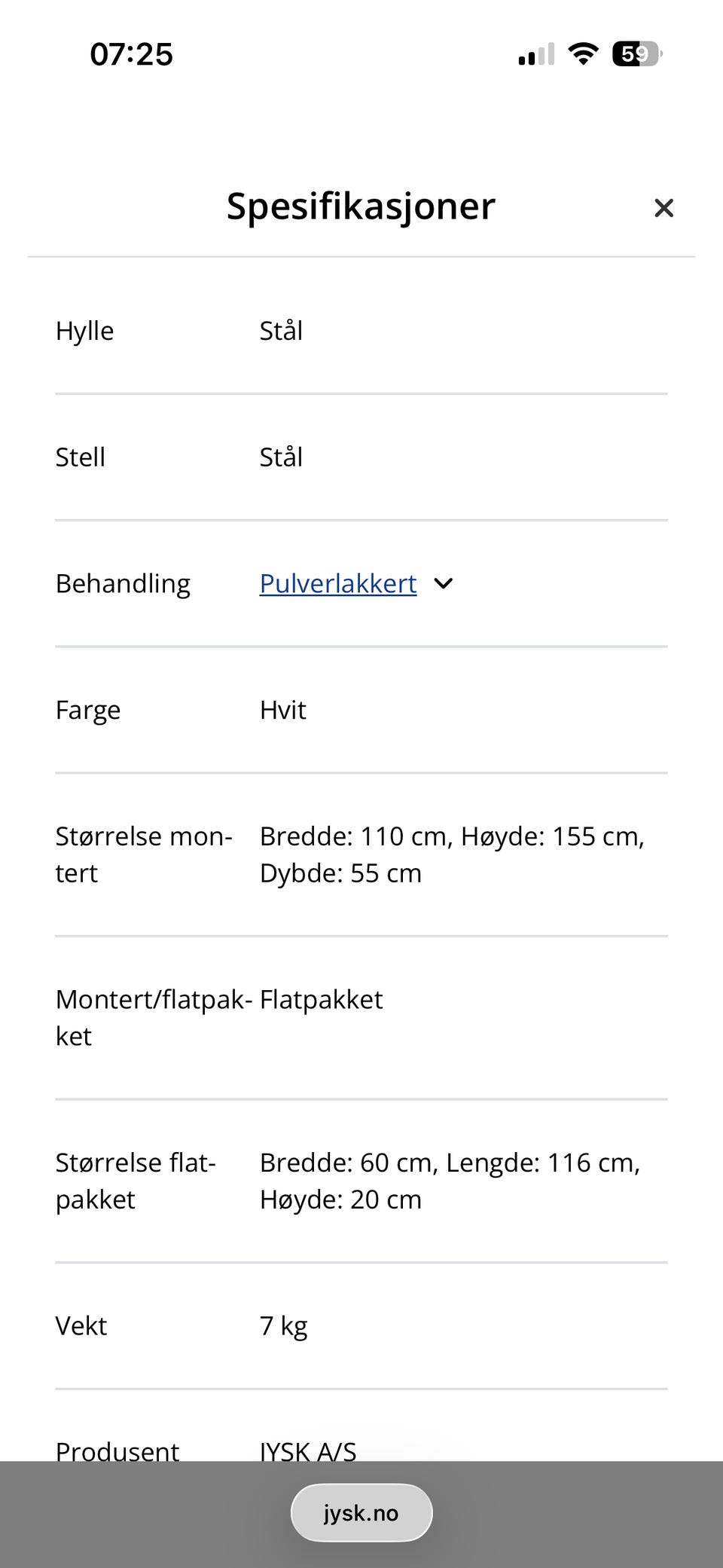Tap the Wi-Fi status icon

pyautogui.click(x=582, y=54)
